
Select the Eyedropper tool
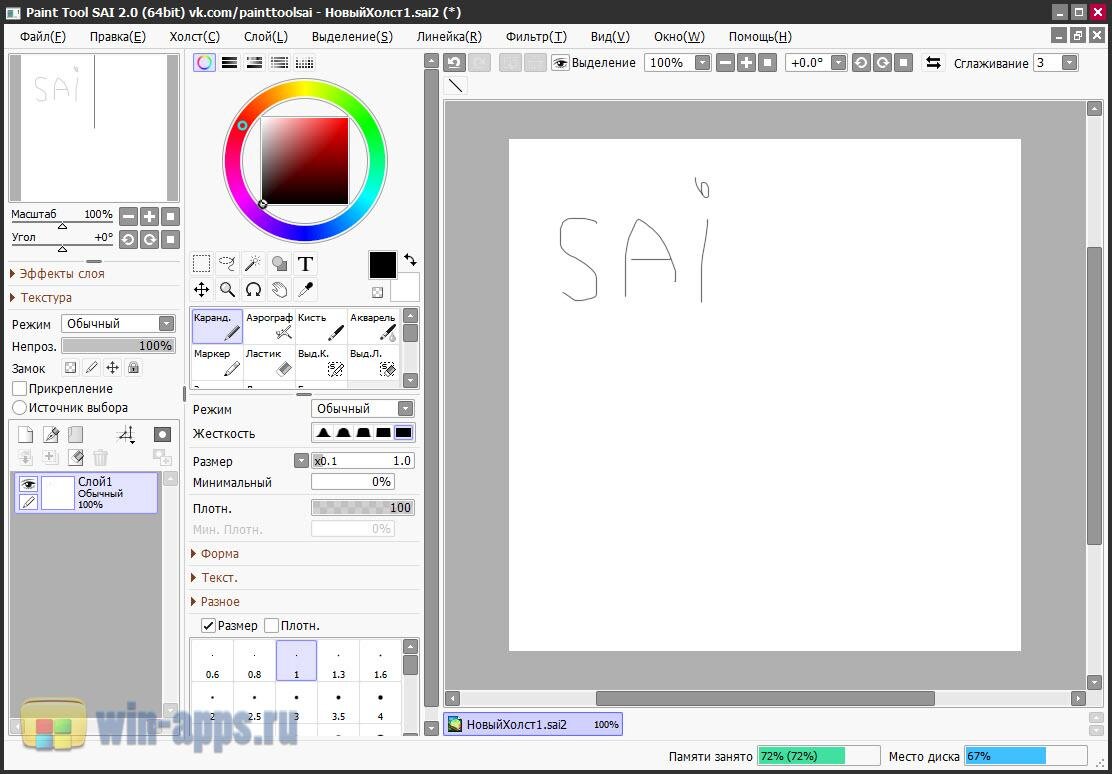pyautogui.click(x=306, y=289)
